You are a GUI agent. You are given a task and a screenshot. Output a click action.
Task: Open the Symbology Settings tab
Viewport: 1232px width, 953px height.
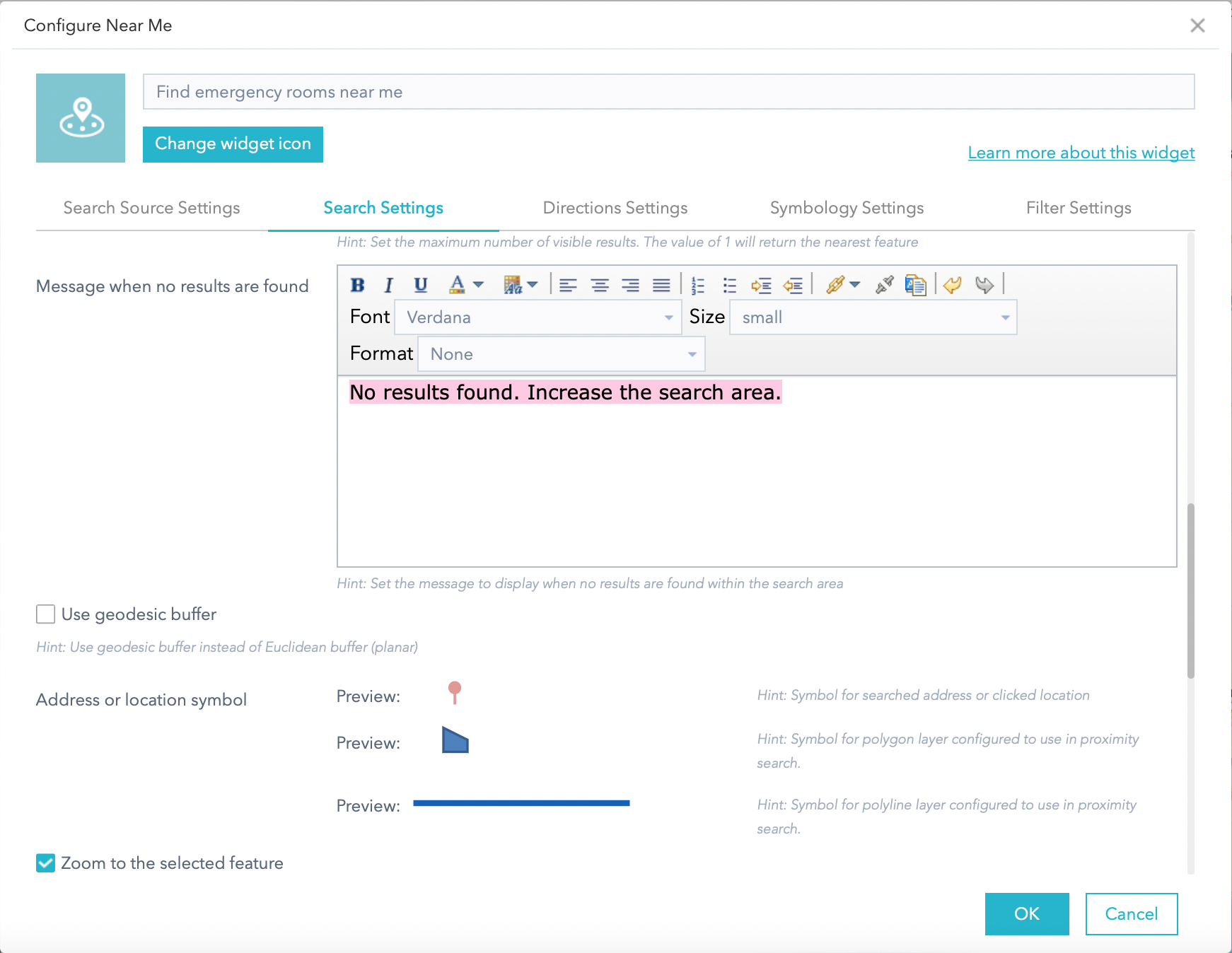pos(847,208)
